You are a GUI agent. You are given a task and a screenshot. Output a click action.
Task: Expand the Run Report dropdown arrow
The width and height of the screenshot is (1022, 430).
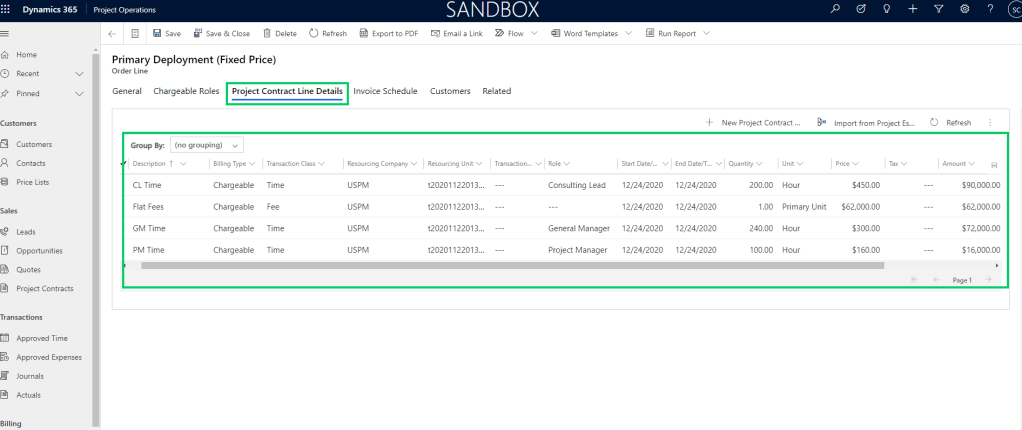(707, 33)
